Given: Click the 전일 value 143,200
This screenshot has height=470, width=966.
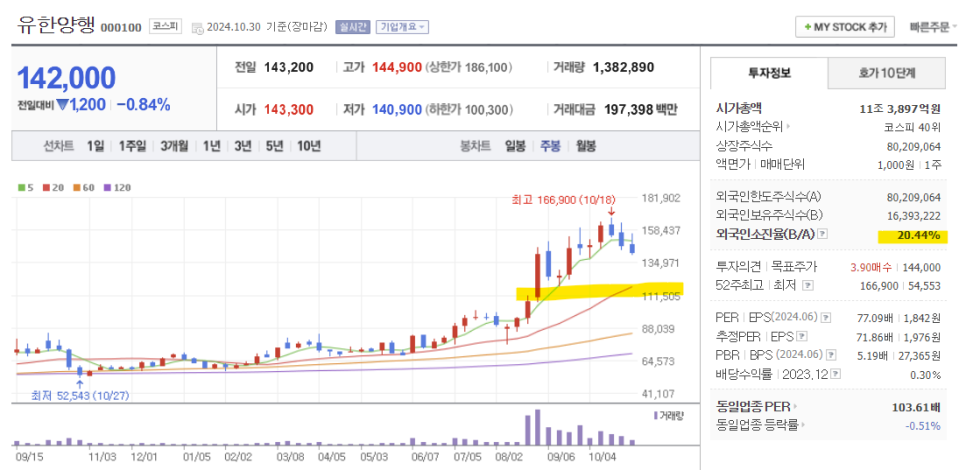Looking at the screenshot, I should click(x=288, y=67).
